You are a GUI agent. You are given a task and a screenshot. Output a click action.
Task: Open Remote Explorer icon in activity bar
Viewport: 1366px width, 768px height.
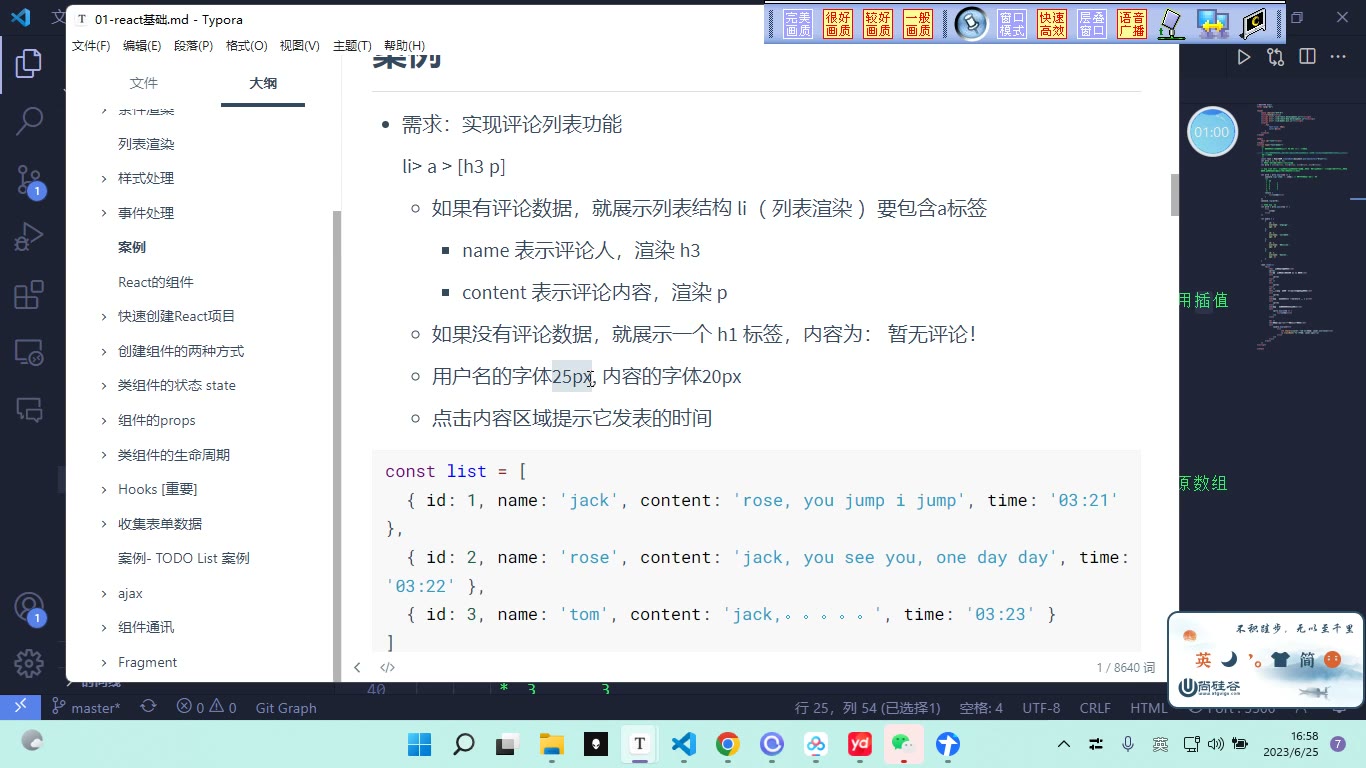pyautogui.click(x=29, y=352)
